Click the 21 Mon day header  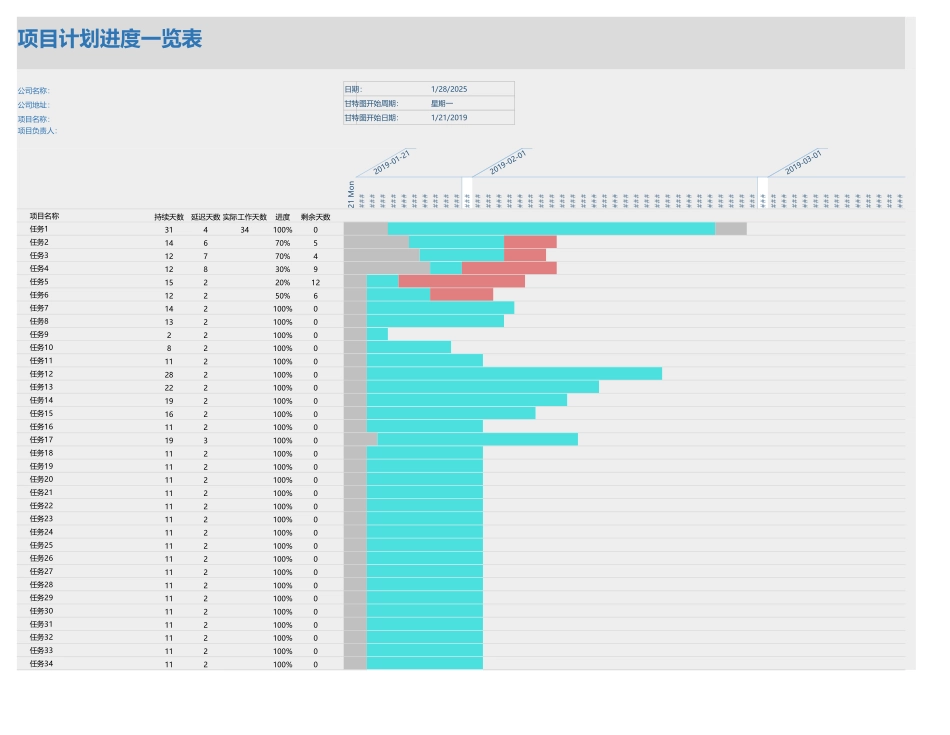click(351, 194)
